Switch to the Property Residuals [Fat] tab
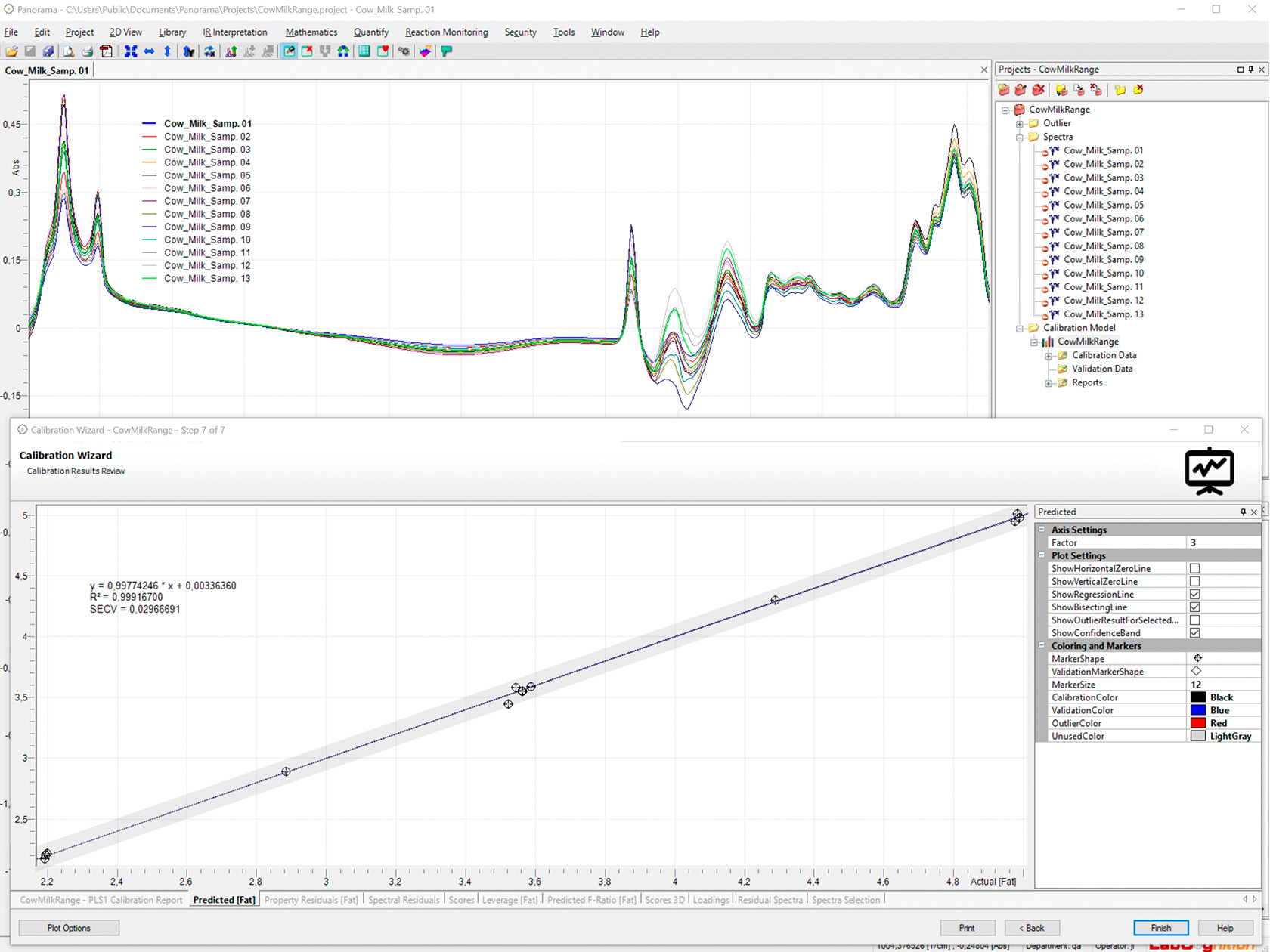The image size is (1270, 952). tap(311, 900)
